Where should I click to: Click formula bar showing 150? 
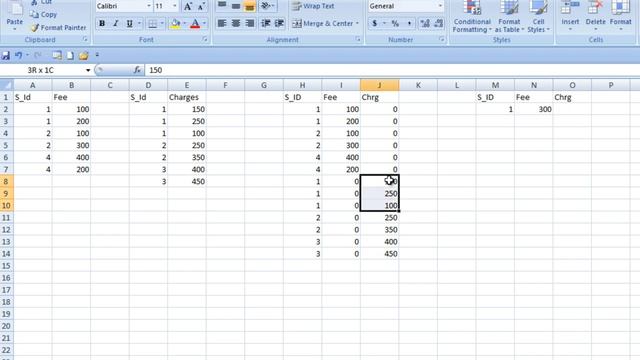tap(392, 70)
